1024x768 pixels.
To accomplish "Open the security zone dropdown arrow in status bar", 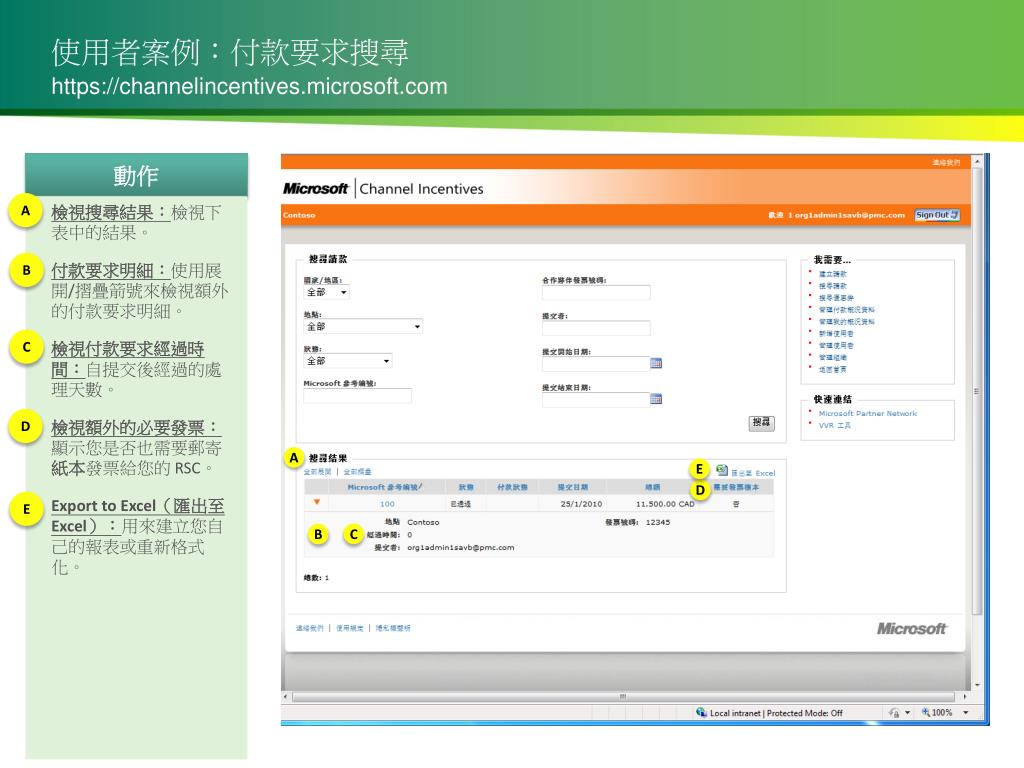I will coord(908,712).
